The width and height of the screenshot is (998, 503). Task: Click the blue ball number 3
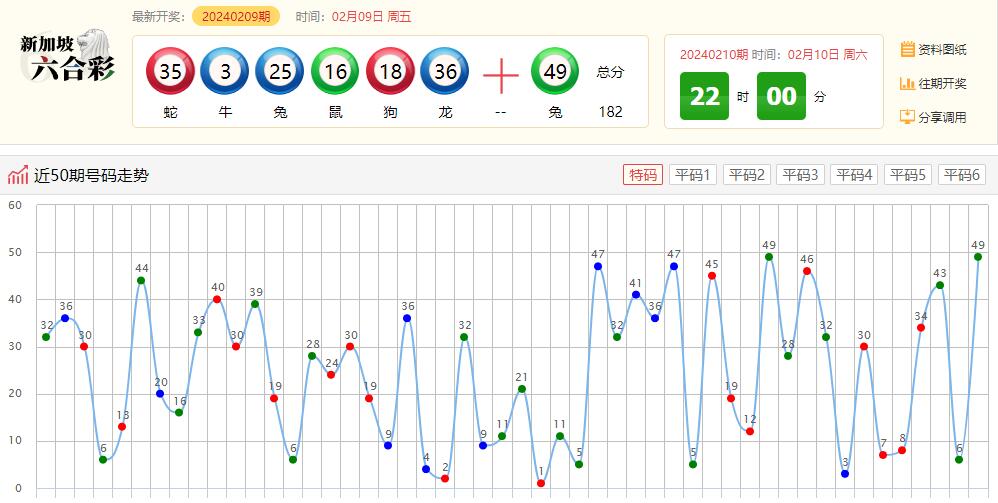coord(225,72)
